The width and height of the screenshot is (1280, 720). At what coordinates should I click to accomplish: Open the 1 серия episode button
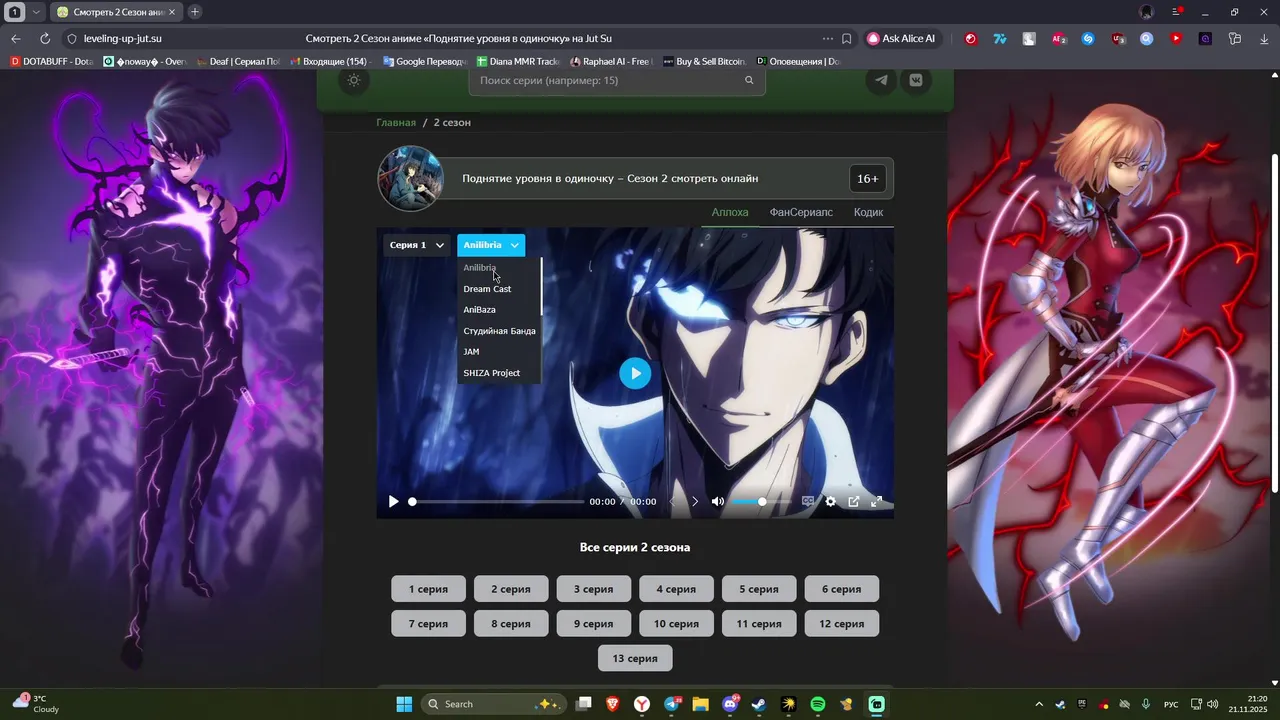(x=428, y=589)
